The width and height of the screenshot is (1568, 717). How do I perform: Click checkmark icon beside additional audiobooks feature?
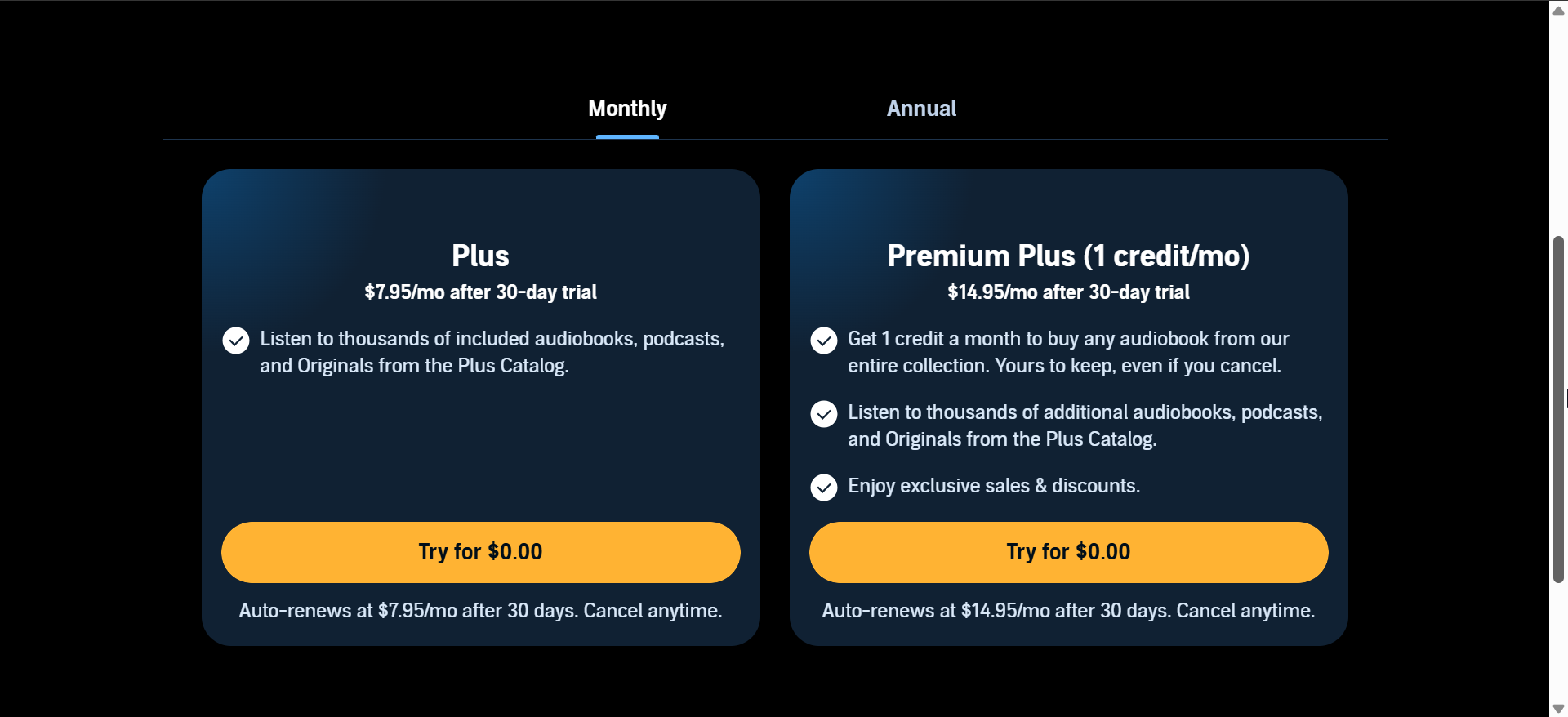click(x=824, y=414)
